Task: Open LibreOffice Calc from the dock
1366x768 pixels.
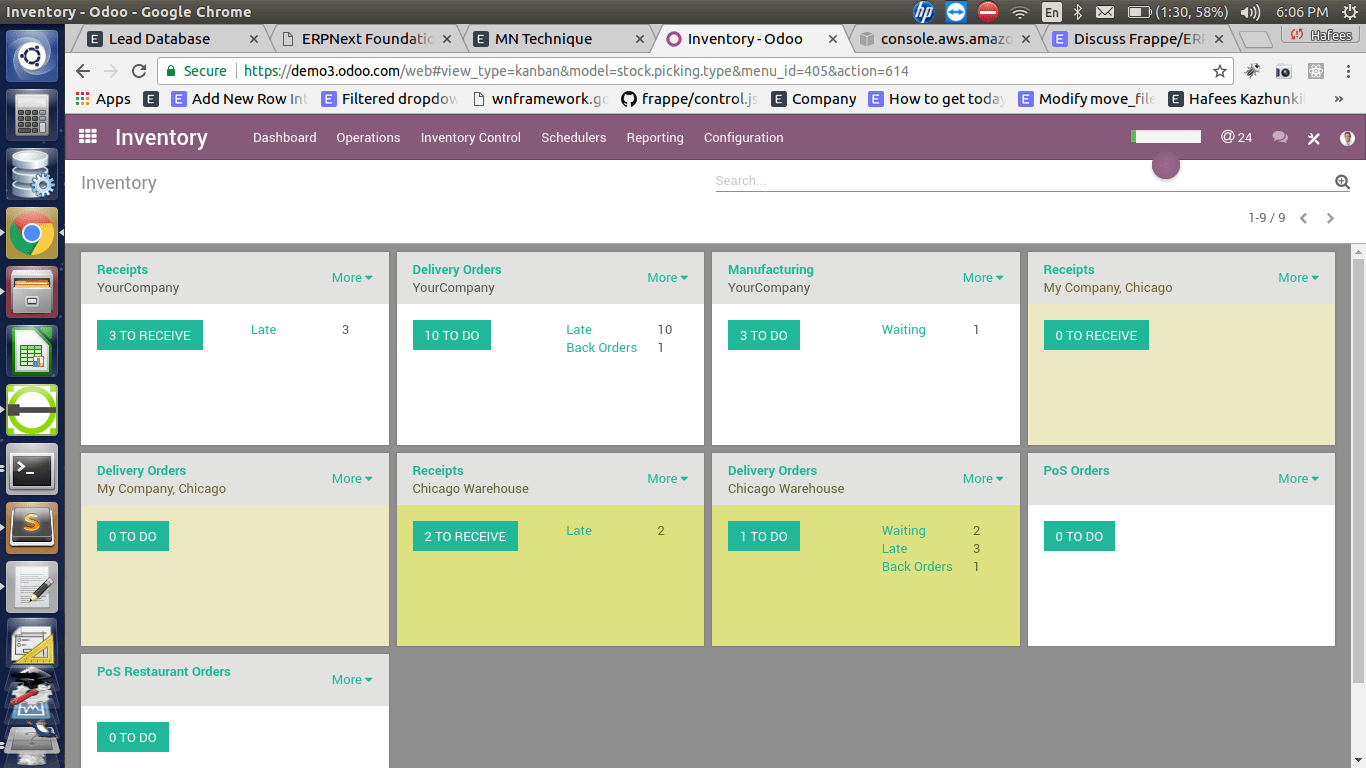Action: point(32,352)
